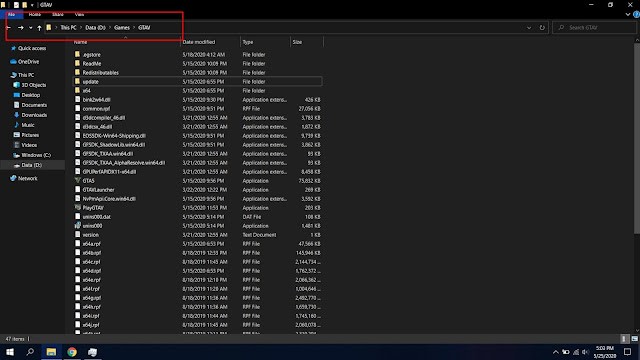This screenshot has height=360, width=640.
Task: Open the notification action center
Action: tap(627, 352)
